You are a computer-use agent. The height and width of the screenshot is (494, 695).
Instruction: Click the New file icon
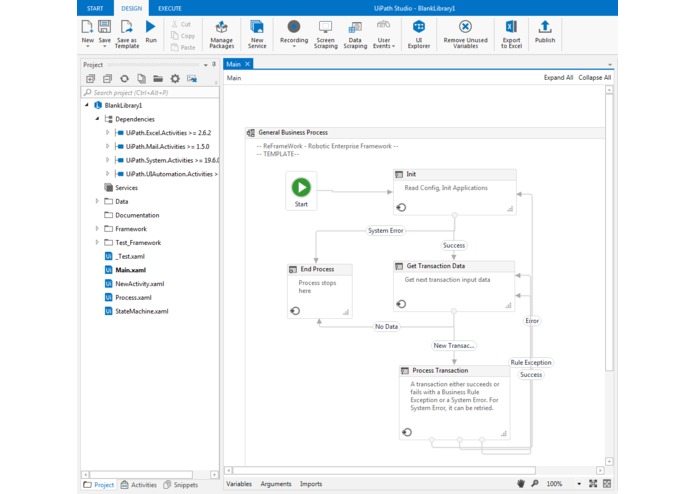coord(87,27)
